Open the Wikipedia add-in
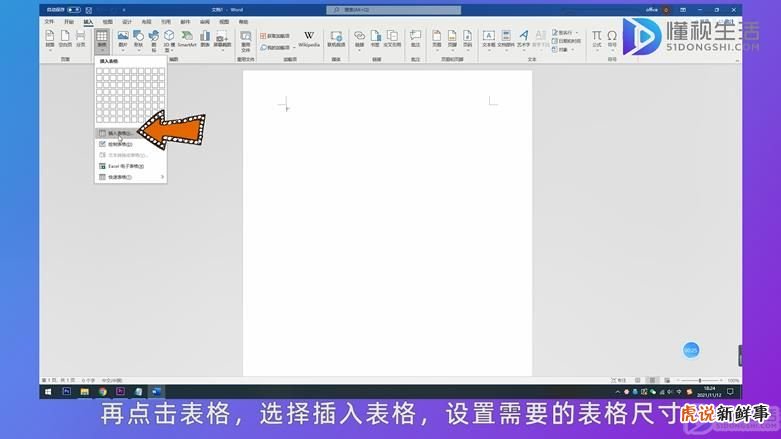 tap(309, 39)
